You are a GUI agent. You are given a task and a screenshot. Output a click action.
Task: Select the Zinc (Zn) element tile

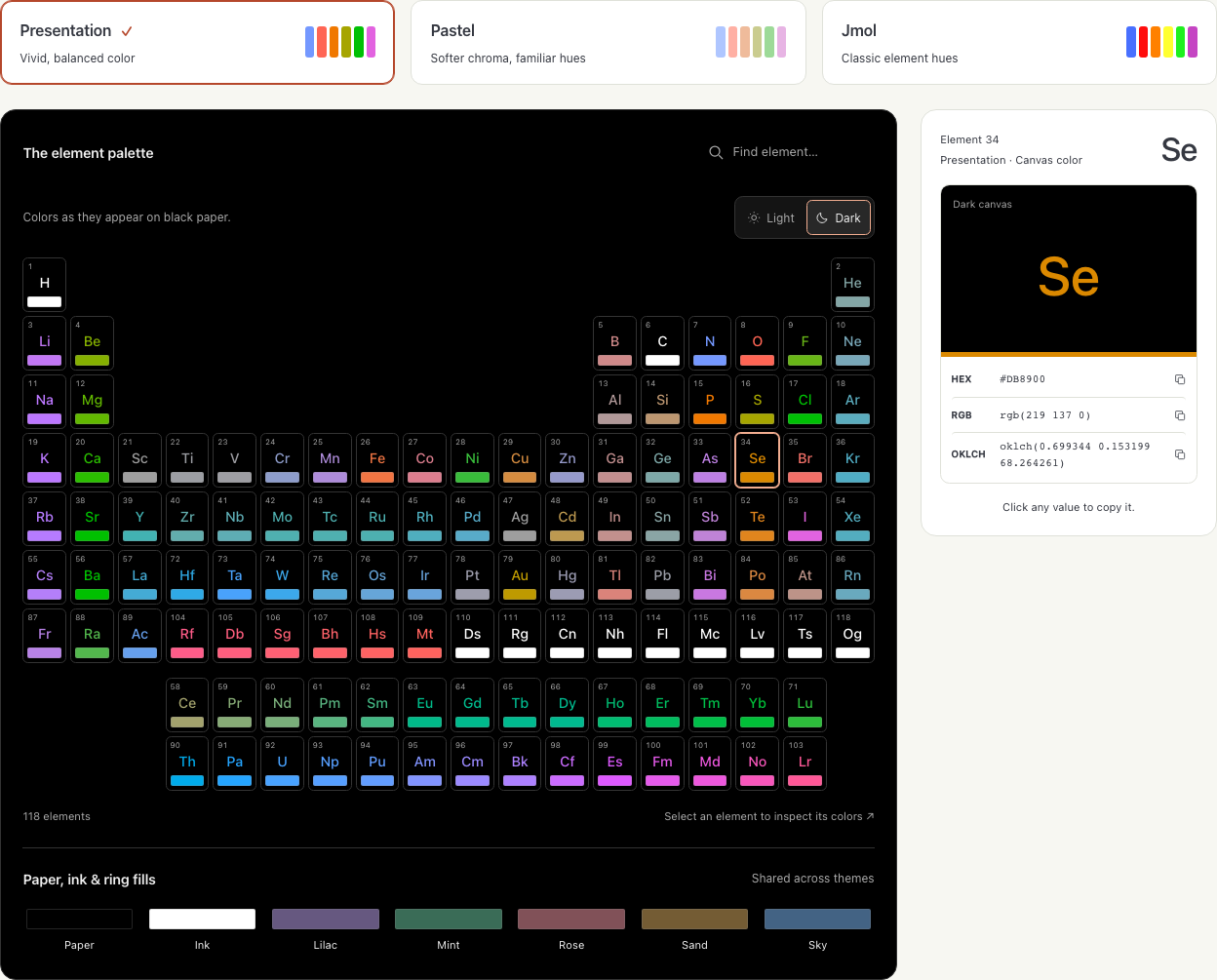pos(568,460)
